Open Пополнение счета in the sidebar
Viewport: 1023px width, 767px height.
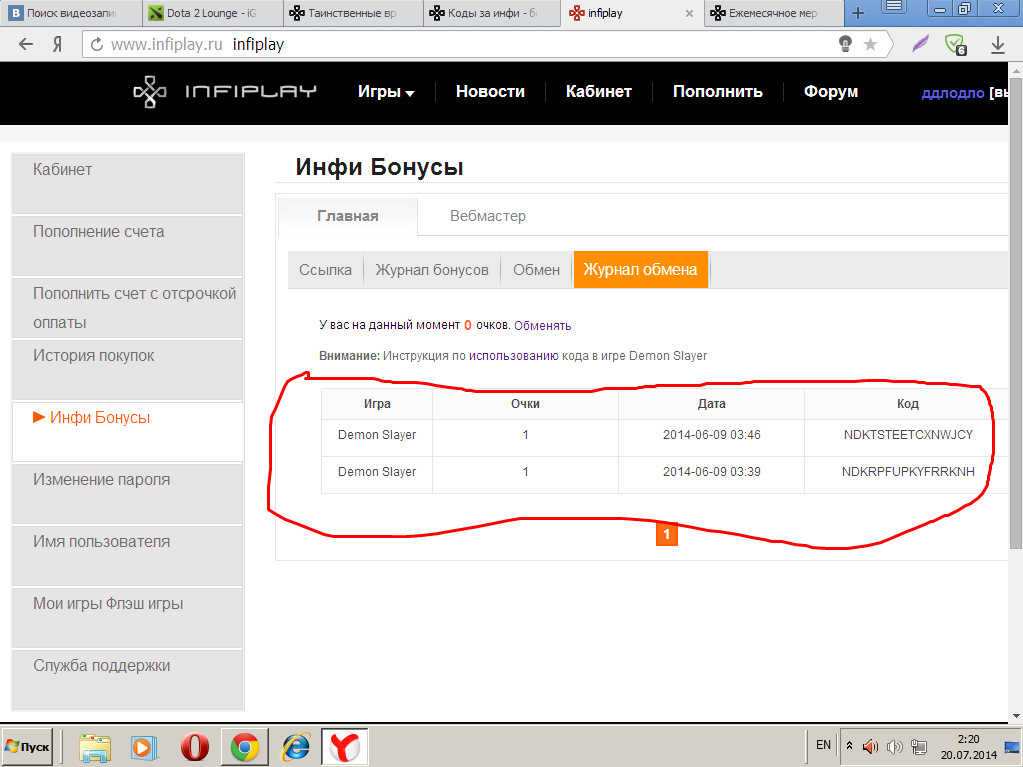(128, 245)
